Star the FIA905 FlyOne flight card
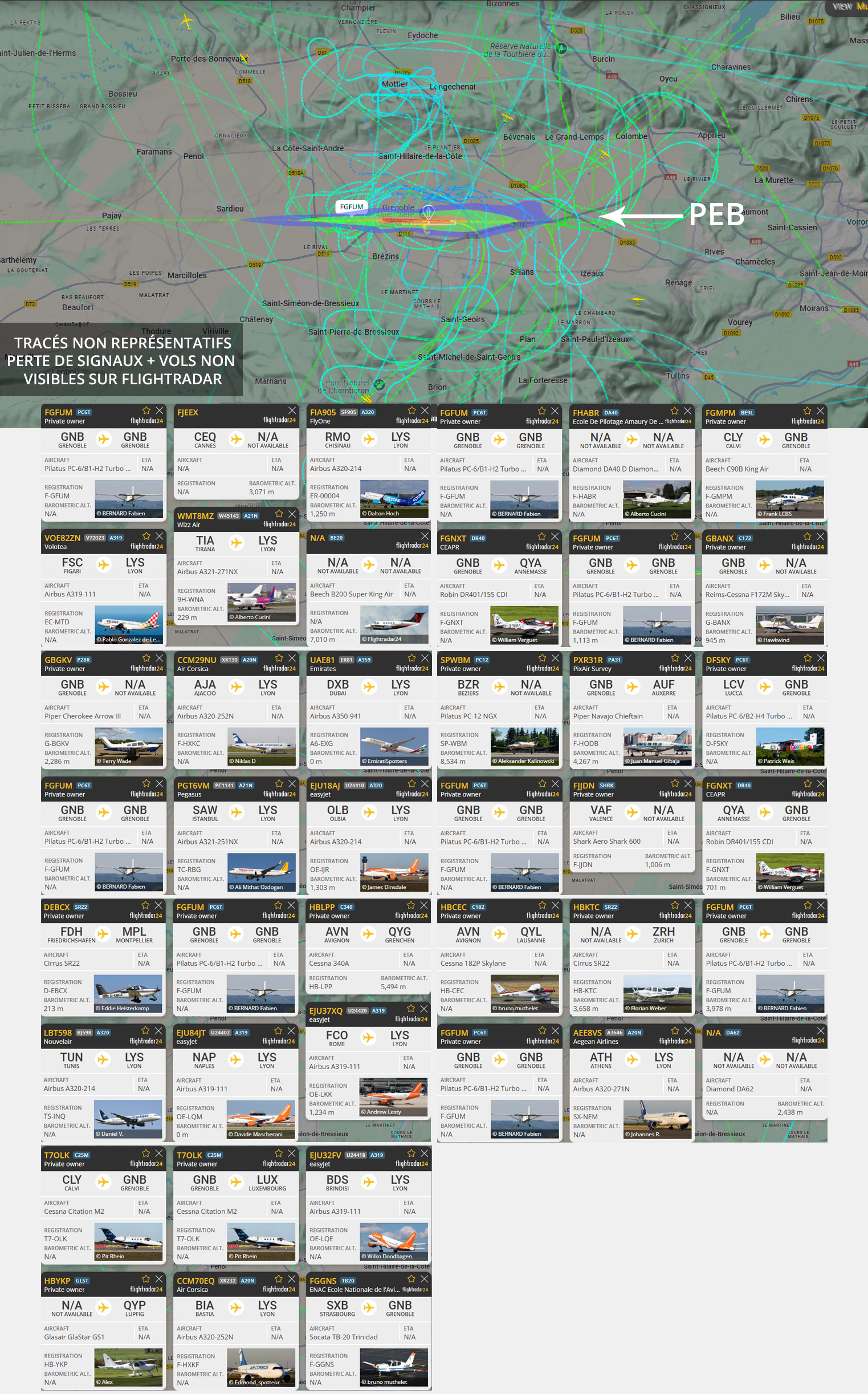868x1394 pixels. (411, 411)
